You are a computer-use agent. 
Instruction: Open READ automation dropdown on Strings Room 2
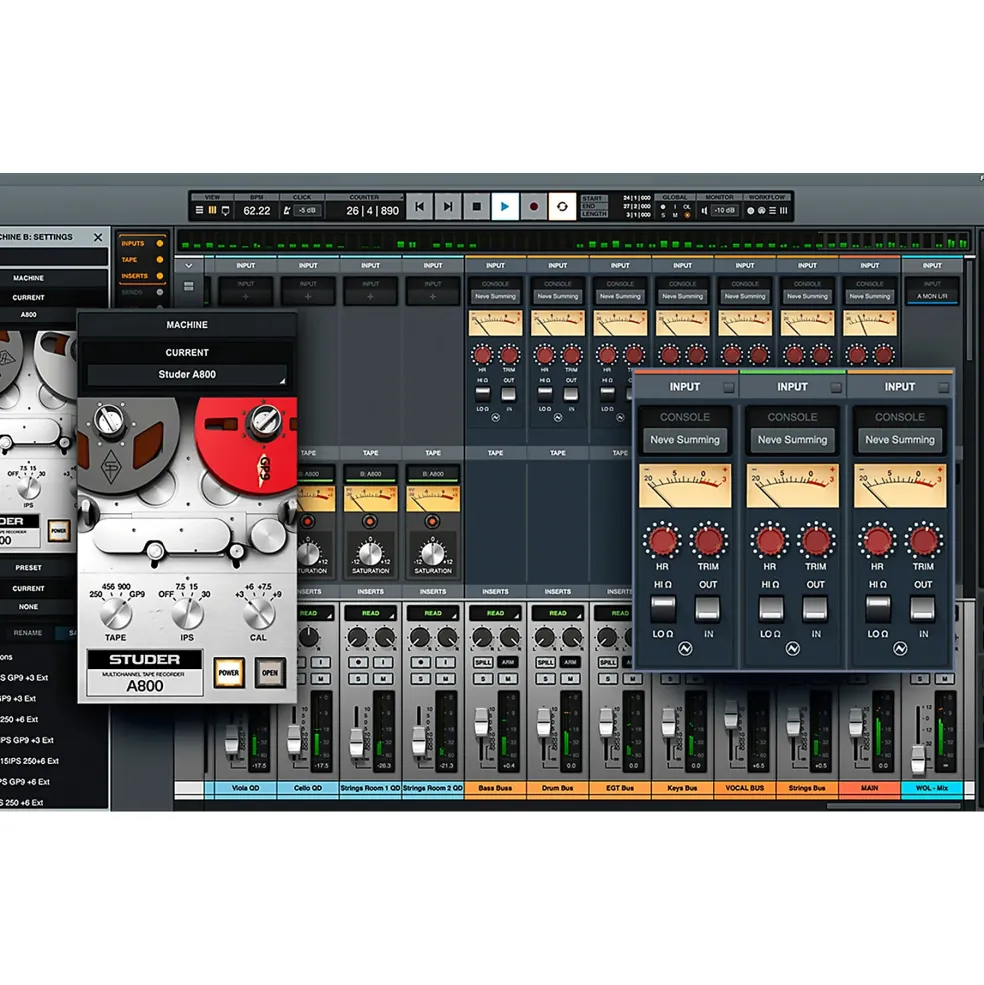coord(433,613)
